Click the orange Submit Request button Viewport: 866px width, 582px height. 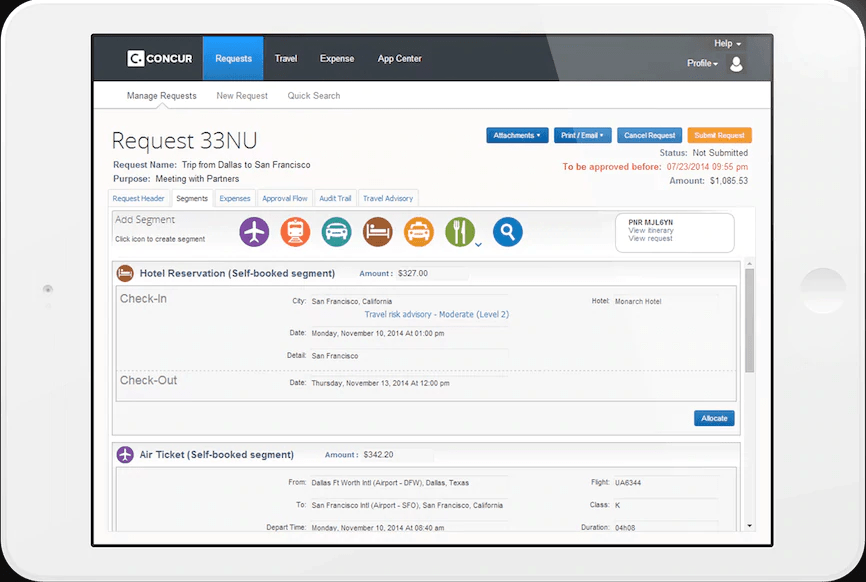click(720, 135)
